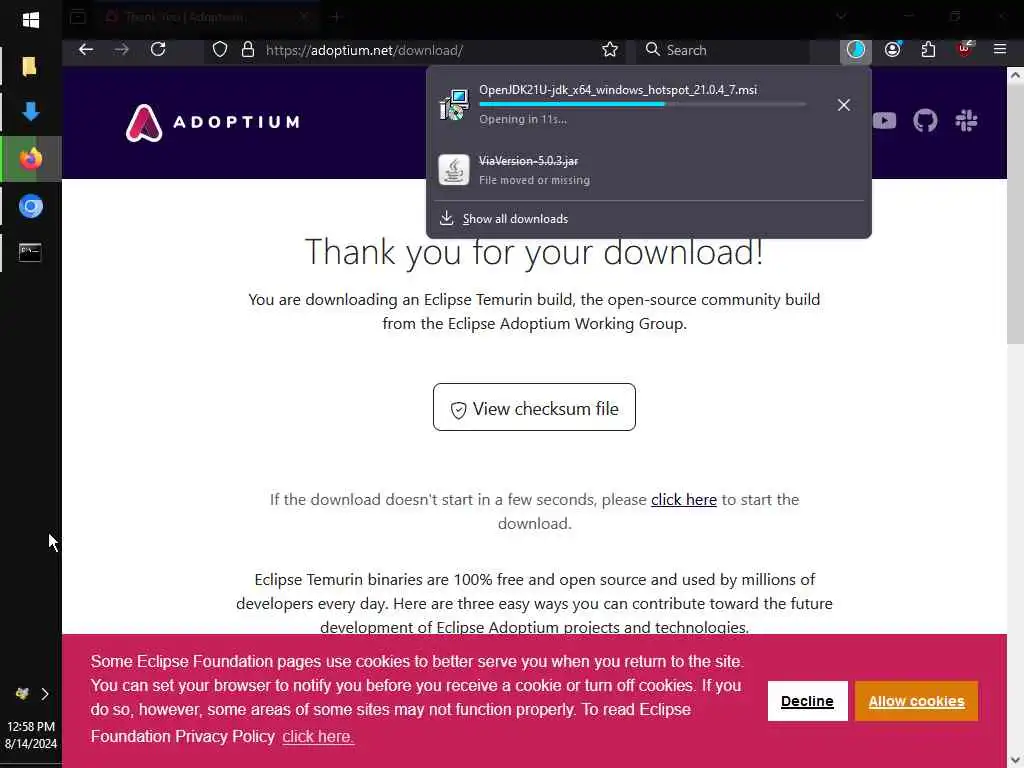
Task: Click the Adoptium logo
Action: (213, 122)
